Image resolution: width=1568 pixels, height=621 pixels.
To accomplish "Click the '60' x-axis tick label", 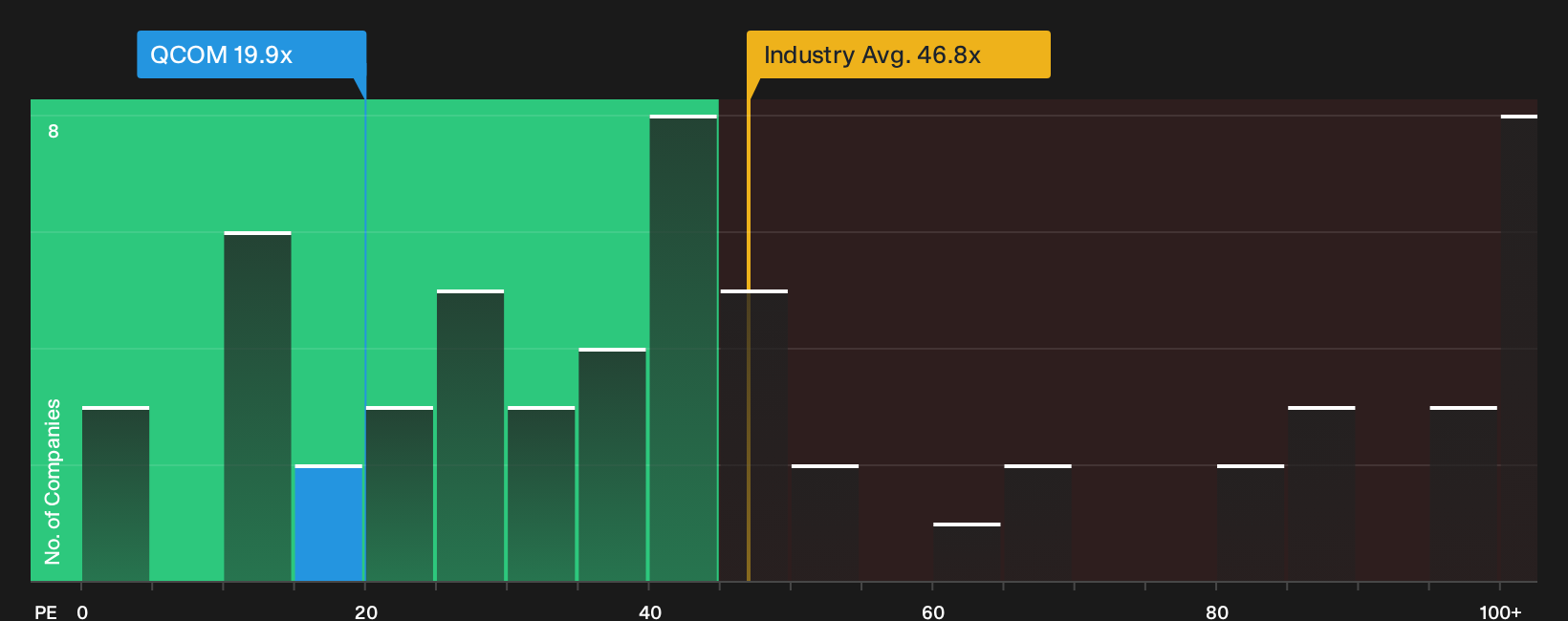I will click(x=933, y=612).
